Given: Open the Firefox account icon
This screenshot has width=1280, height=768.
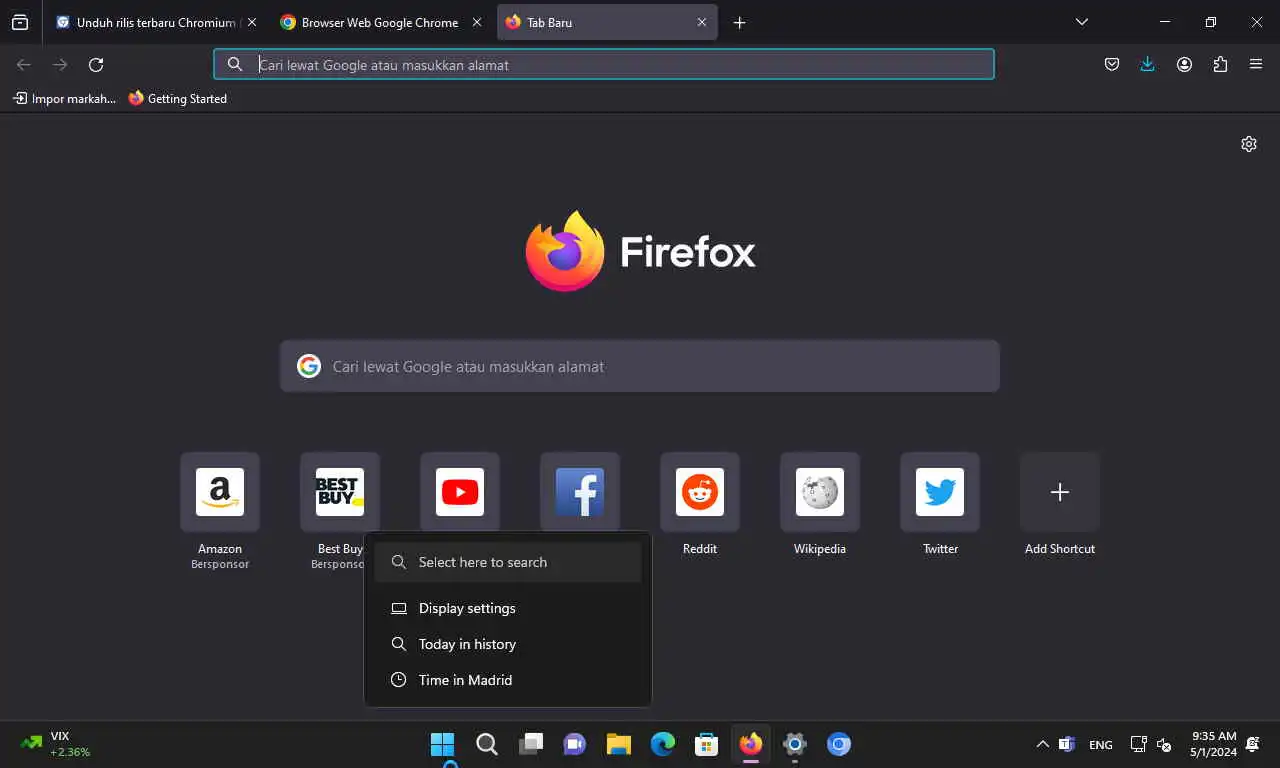Looking at the screenshot, I should click(1184, 65).
